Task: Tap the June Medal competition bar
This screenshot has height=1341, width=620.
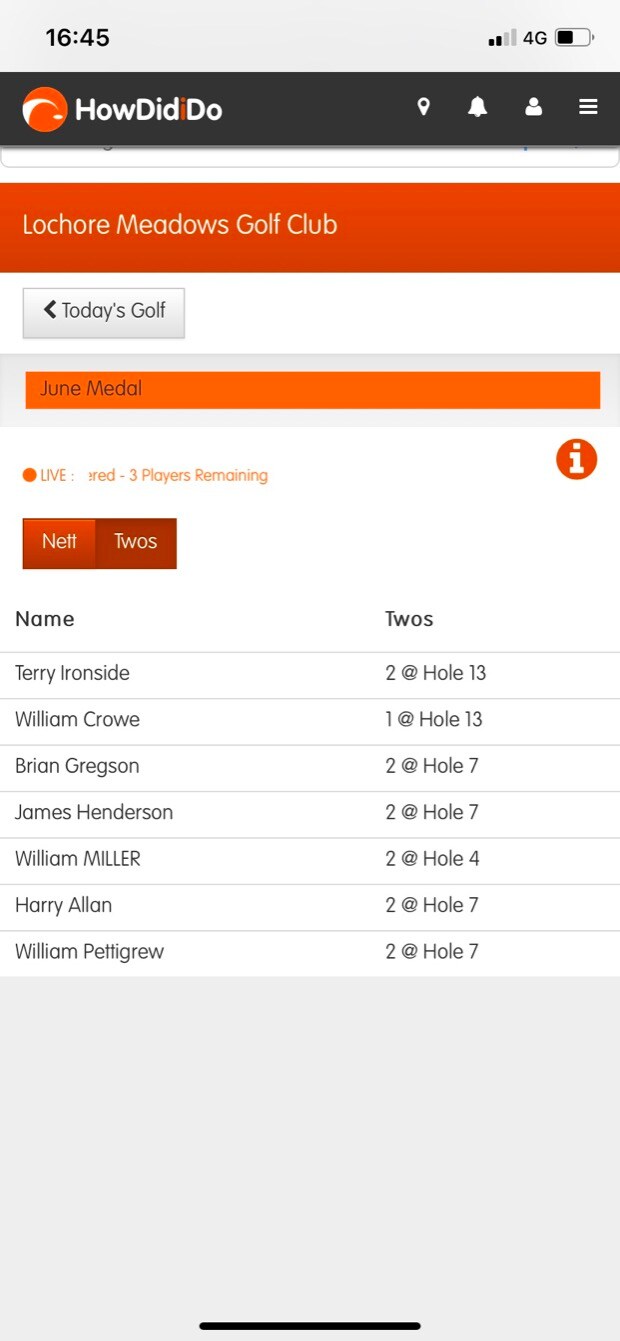Action: [x=312, y=389]
